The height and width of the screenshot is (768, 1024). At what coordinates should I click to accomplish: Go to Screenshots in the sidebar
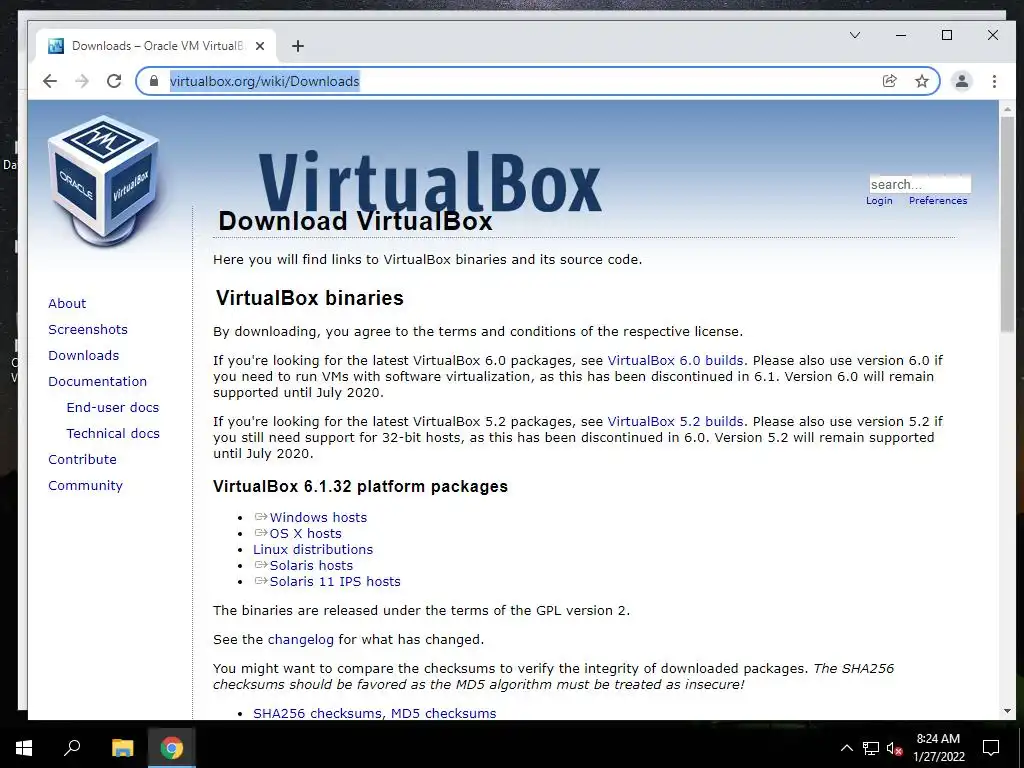pos(88,329)
